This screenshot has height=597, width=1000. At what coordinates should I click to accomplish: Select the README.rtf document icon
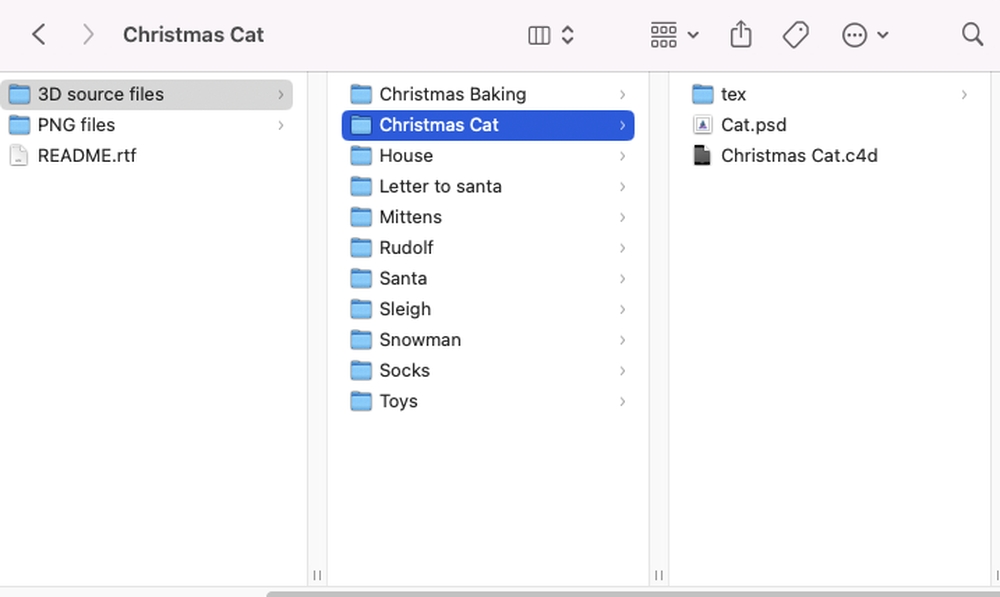point(19,156)
